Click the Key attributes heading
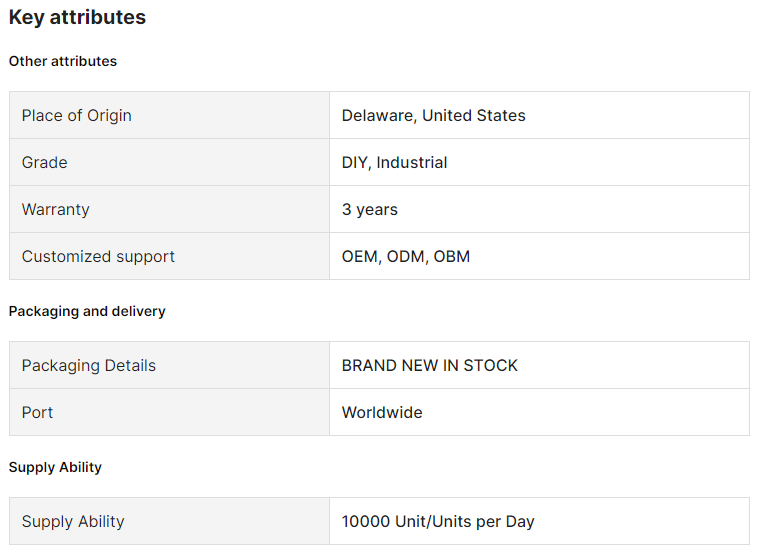Image resolution: width=762 pixels, height=552 pixels. [77, 17]
